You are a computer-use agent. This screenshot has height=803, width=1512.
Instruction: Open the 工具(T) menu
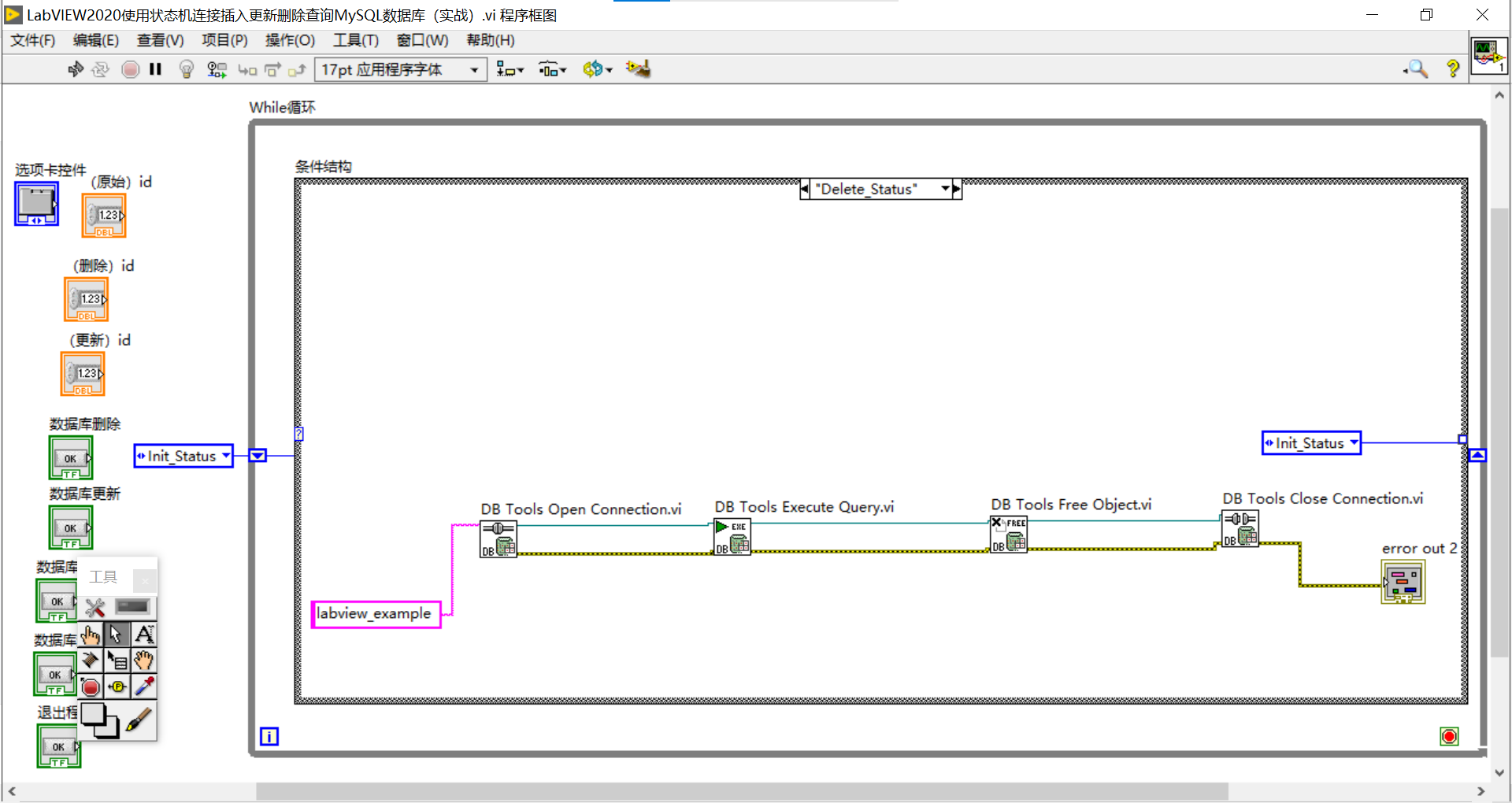tap(355, 40)
